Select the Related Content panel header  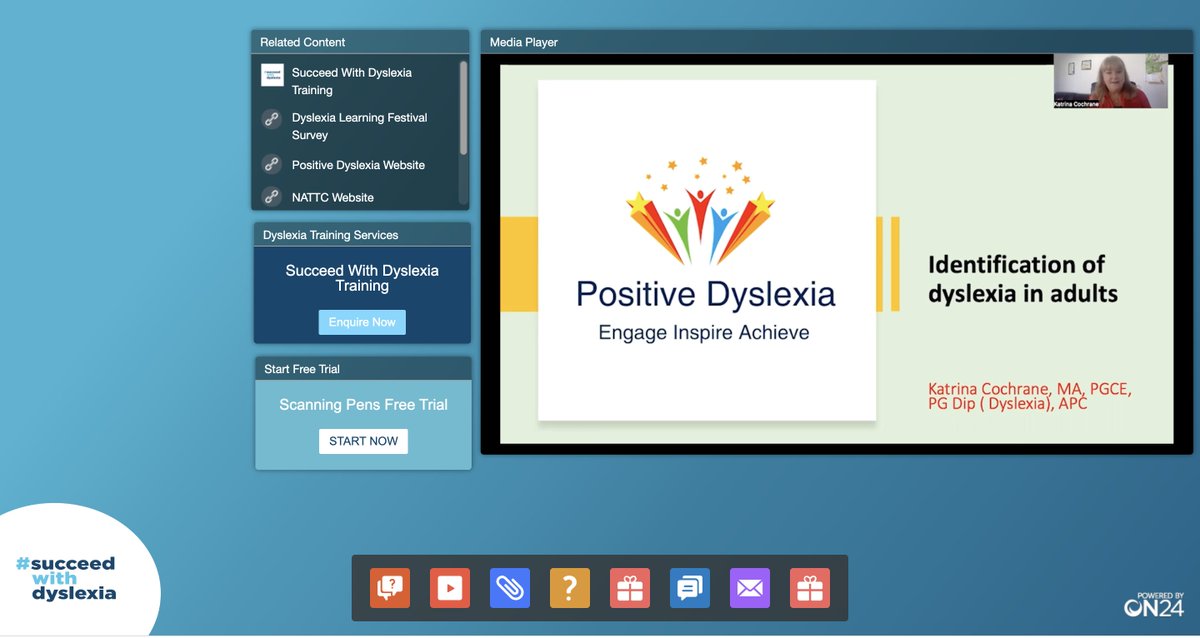pos(360,42)
